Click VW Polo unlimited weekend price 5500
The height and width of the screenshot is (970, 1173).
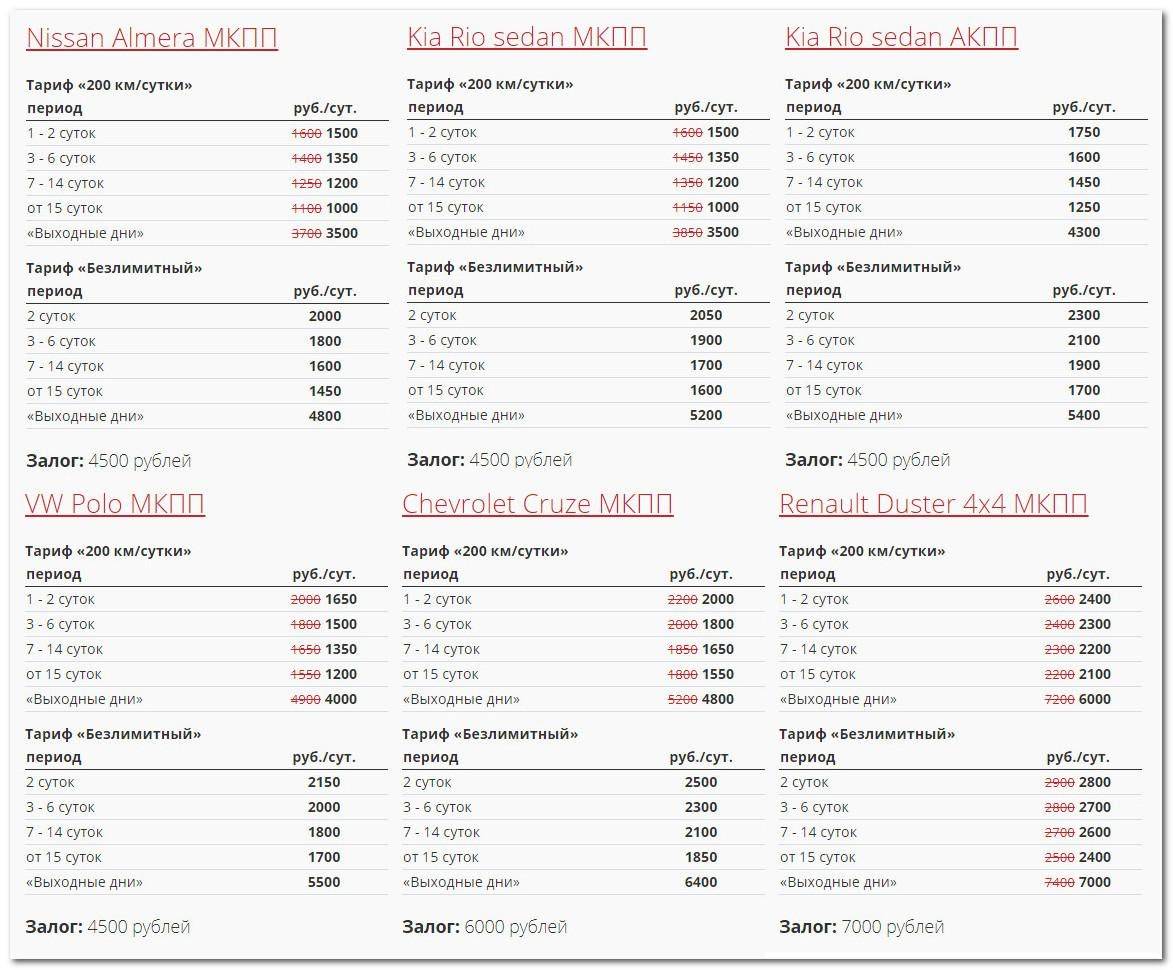tap(324, 882)
